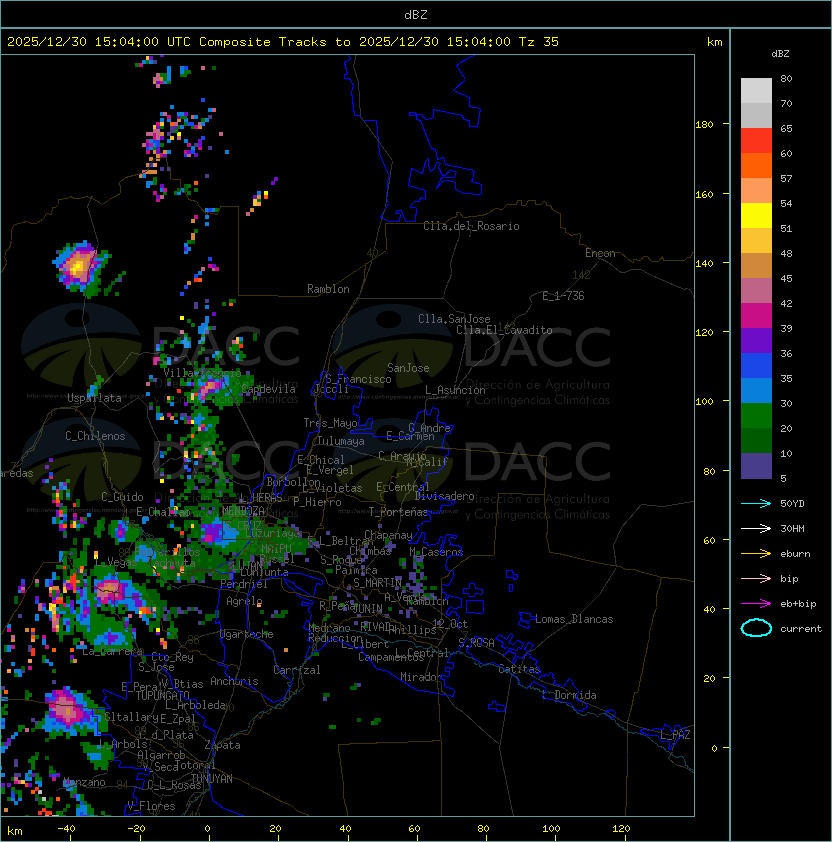Pick the purple 39 dBZ color block
This screenshot has height=842, width=832.
click(x=756, y=340)
